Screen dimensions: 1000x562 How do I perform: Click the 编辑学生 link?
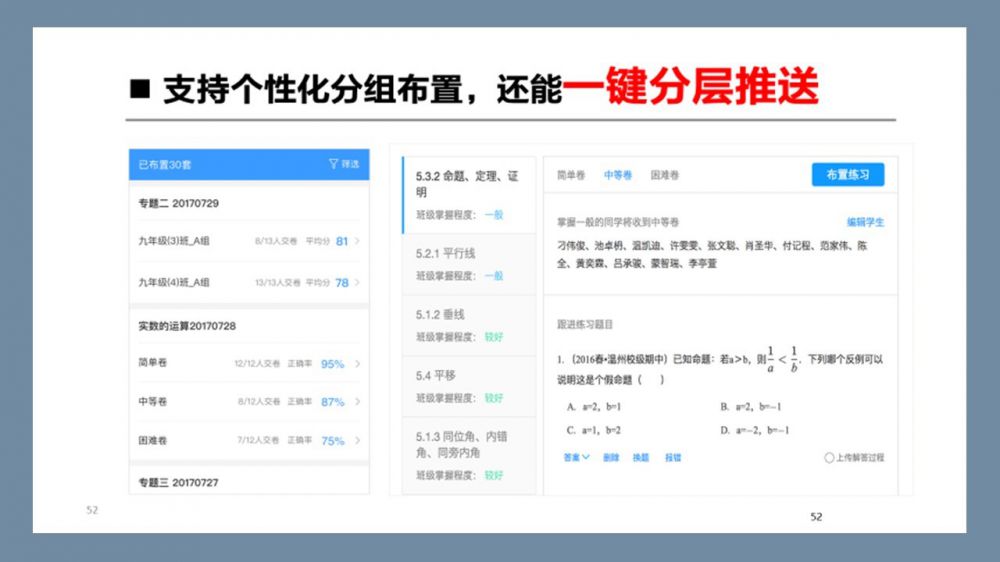pyautogui.click(x=865, y=222)
